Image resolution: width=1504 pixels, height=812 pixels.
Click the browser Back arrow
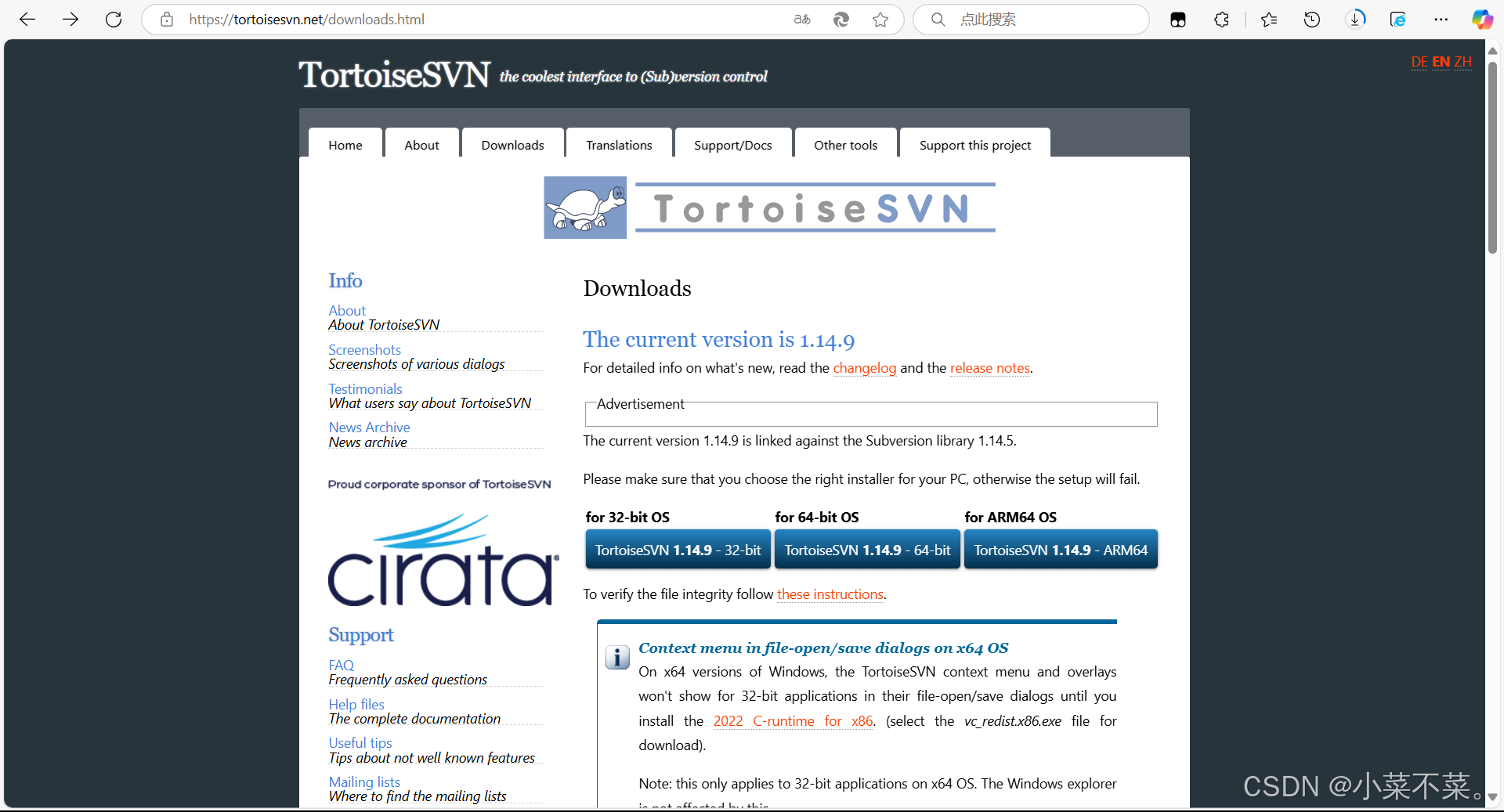point(27,20)
